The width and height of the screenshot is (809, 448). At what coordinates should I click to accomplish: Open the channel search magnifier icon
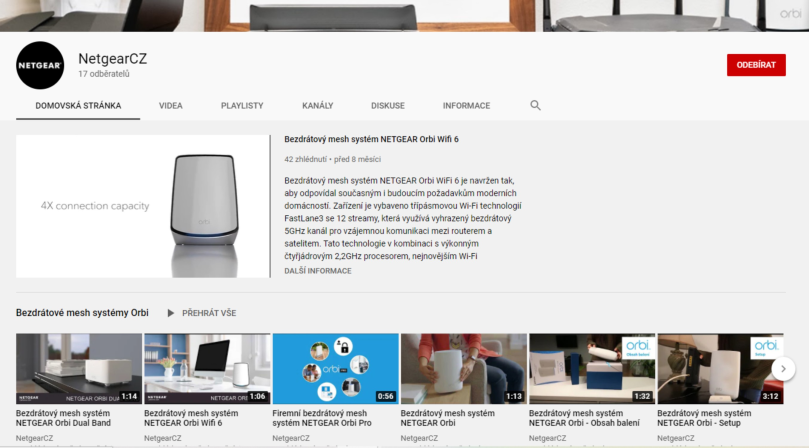tap(535, 105)
